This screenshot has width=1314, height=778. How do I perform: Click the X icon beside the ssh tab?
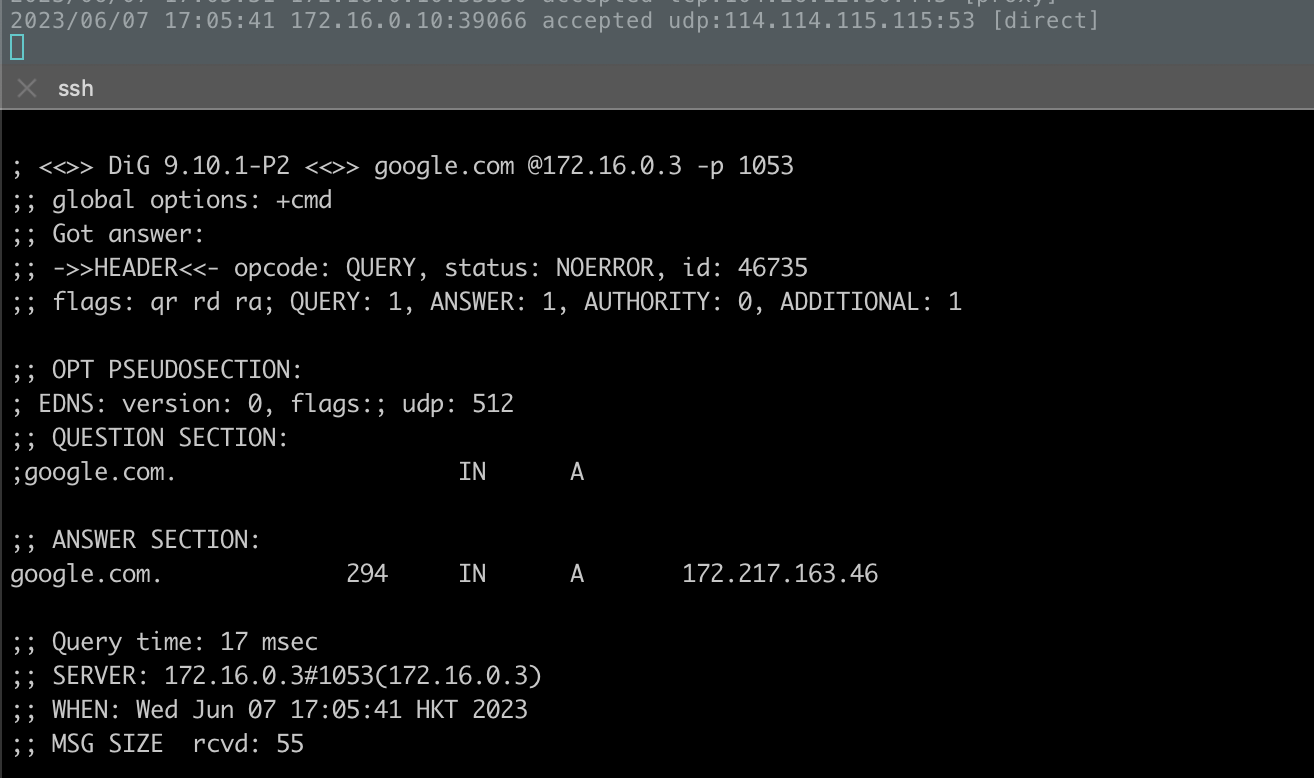25,88
